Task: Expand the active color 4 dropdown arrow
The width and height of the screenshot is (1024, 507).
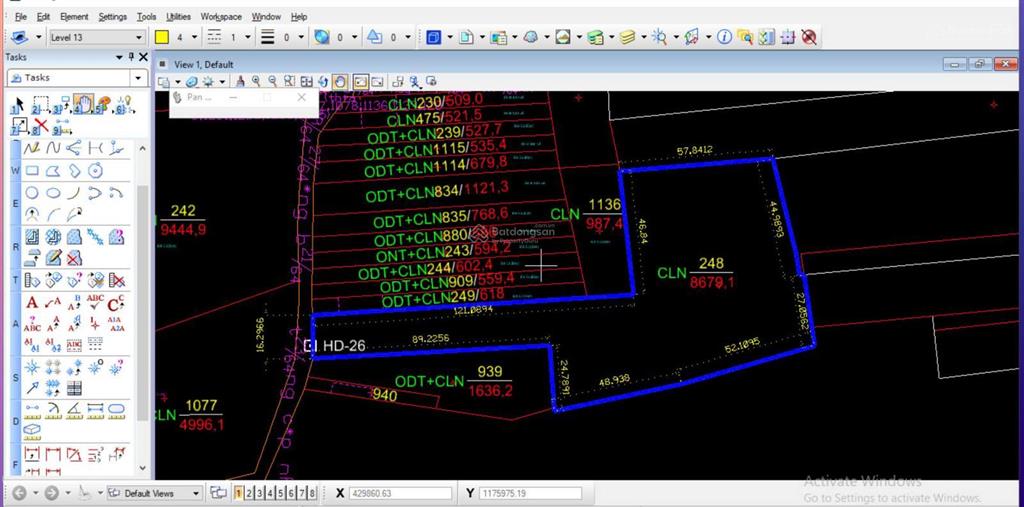Action: click(x=195, y=37)
